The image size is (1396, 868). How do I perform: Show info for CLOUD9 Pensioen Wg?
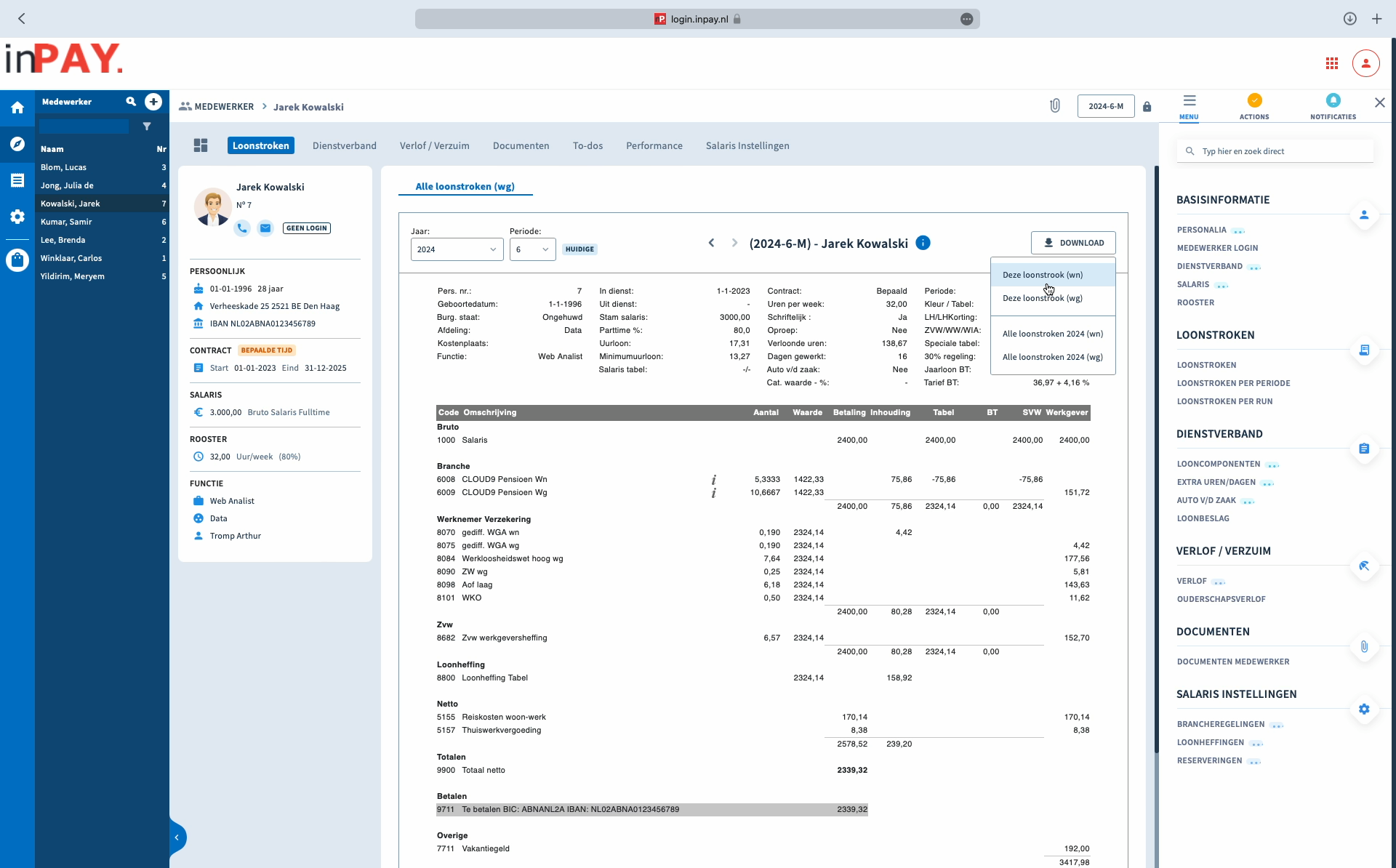coord(714,493)
